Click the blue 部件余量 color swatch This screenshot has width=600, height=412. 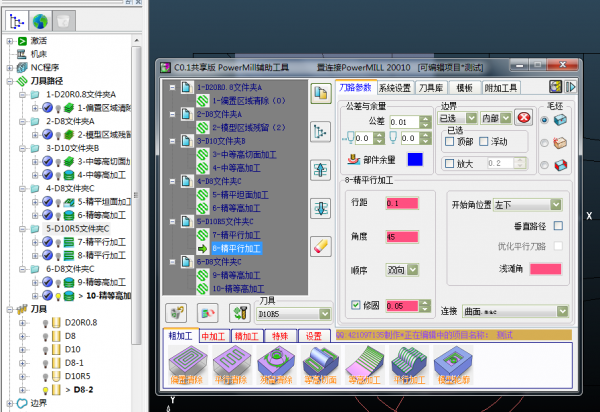414,159
